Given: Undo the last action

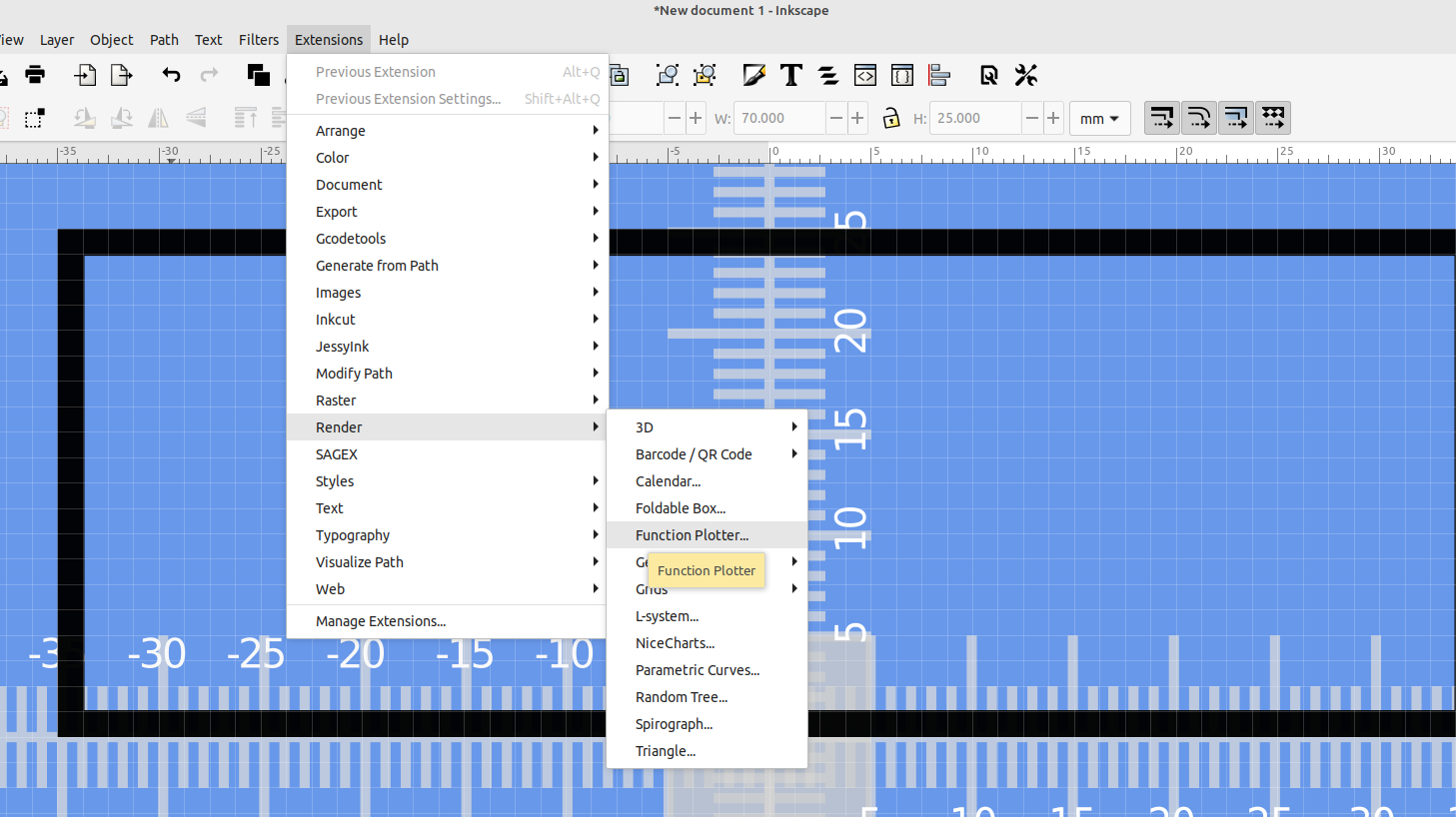Looking at the screenshot, I should coord(171,75).
